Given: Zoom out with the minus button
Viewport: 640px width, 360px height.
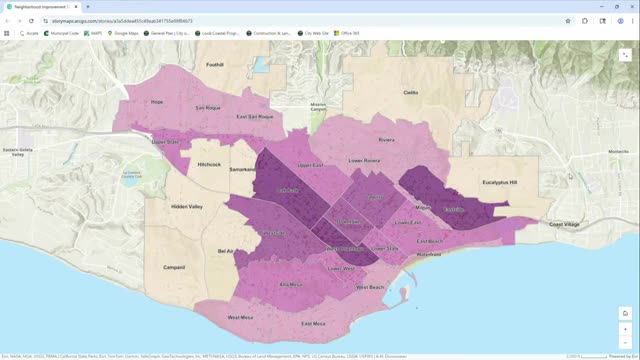Looking at the screenshot, I should click(x=625, y=343).
